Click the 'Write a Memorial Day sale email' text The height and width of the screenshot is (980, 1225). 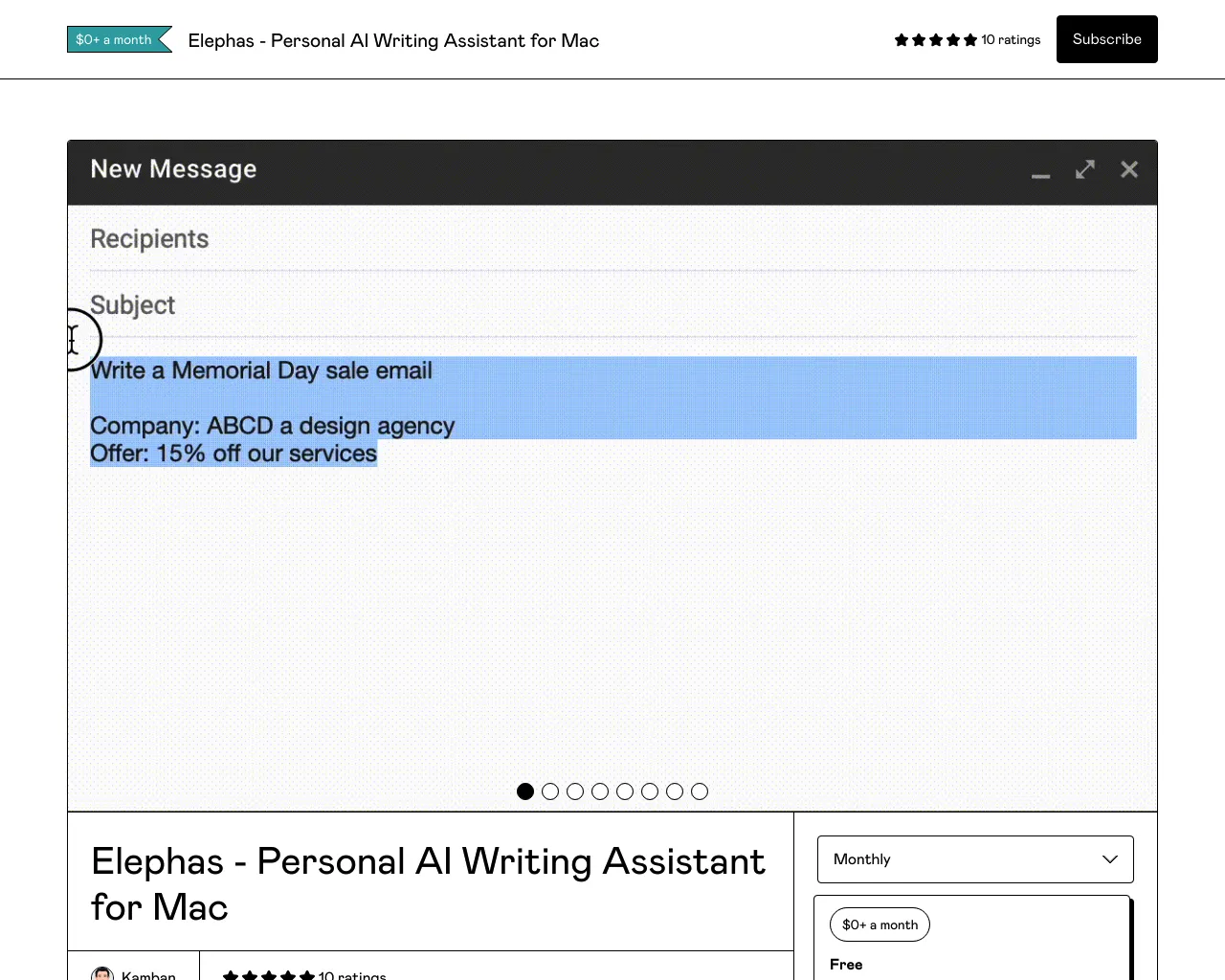(x=261, y=370)
